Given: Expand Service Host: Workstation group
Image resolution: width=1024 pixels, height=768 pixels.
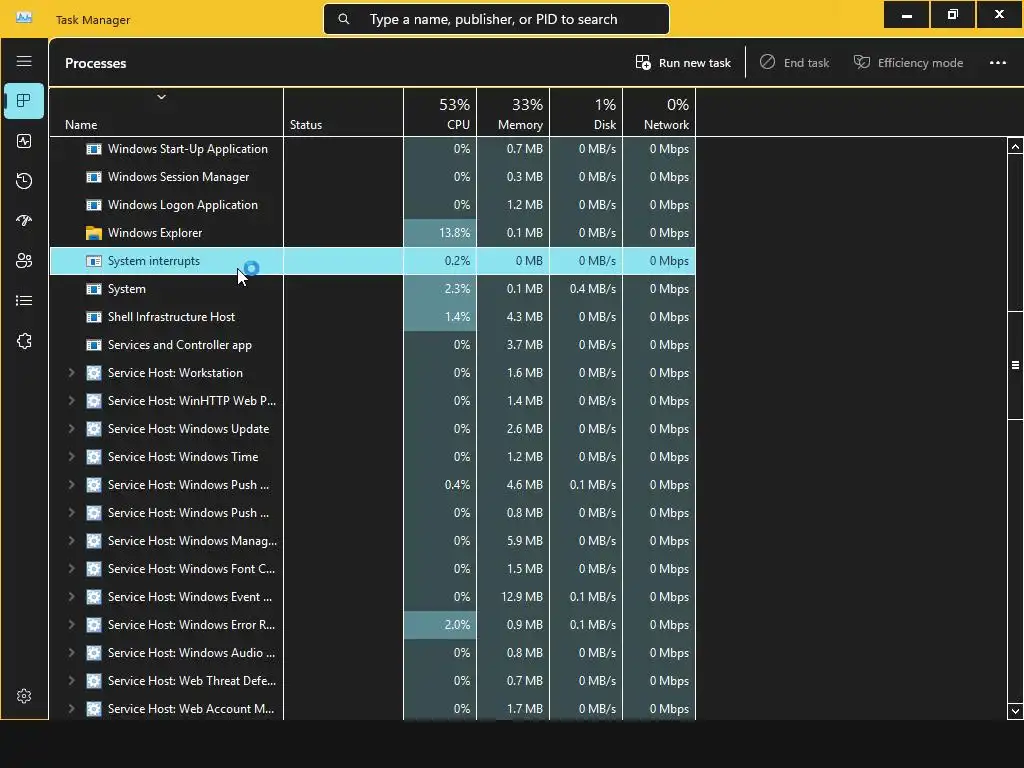Looking at the screenshot, I should [x=71, y=373].
